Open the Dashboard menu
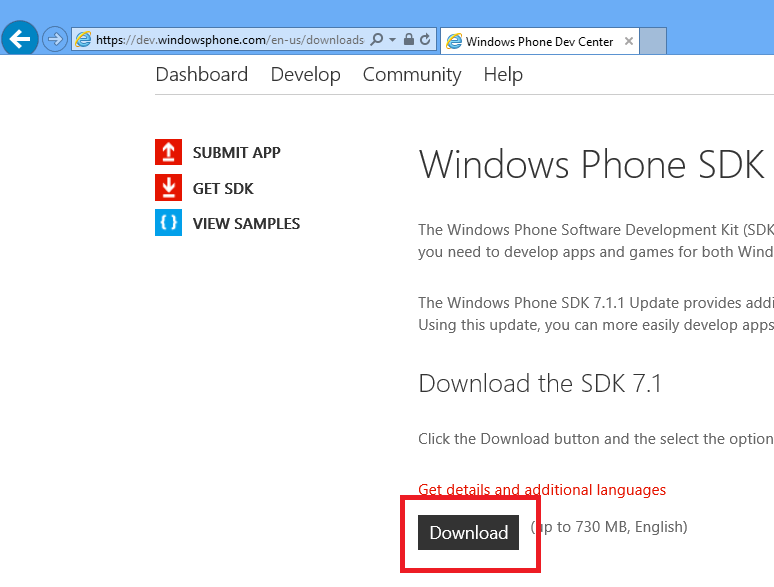Image resolution: width=774 pixels, height=587 pixels. coord(201,75)
